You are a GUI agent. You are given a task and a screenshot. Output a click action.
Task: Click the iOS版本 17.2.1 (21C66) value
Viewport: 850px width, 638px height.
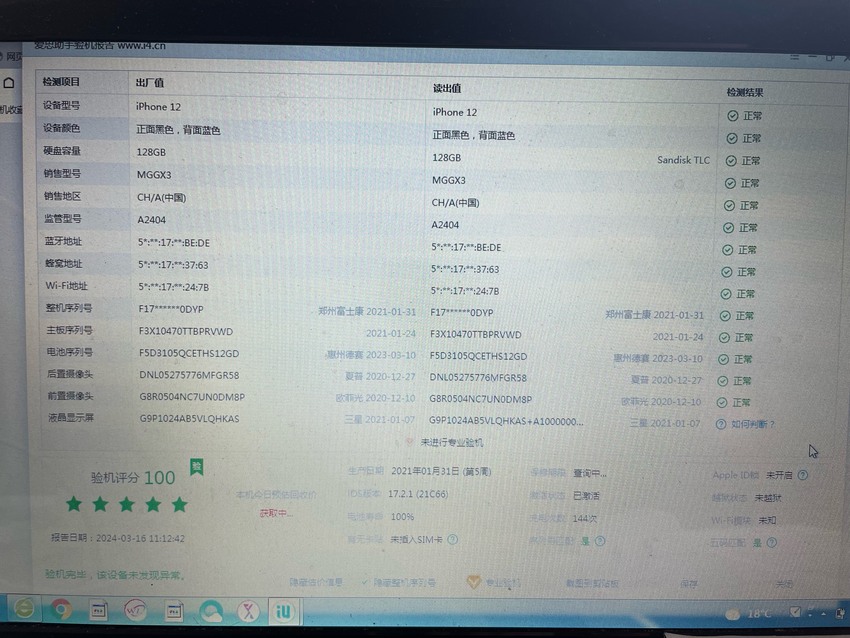(418, 494)
